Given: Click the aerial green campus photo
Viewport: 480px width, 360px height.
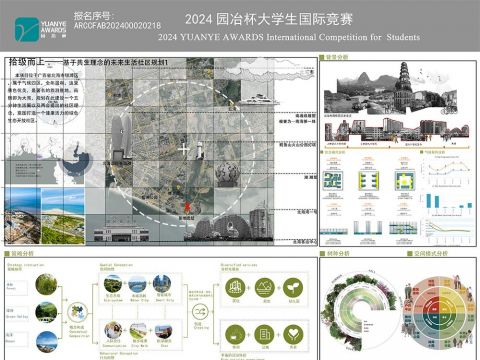Looking at the screenshot, I should 63,216.
